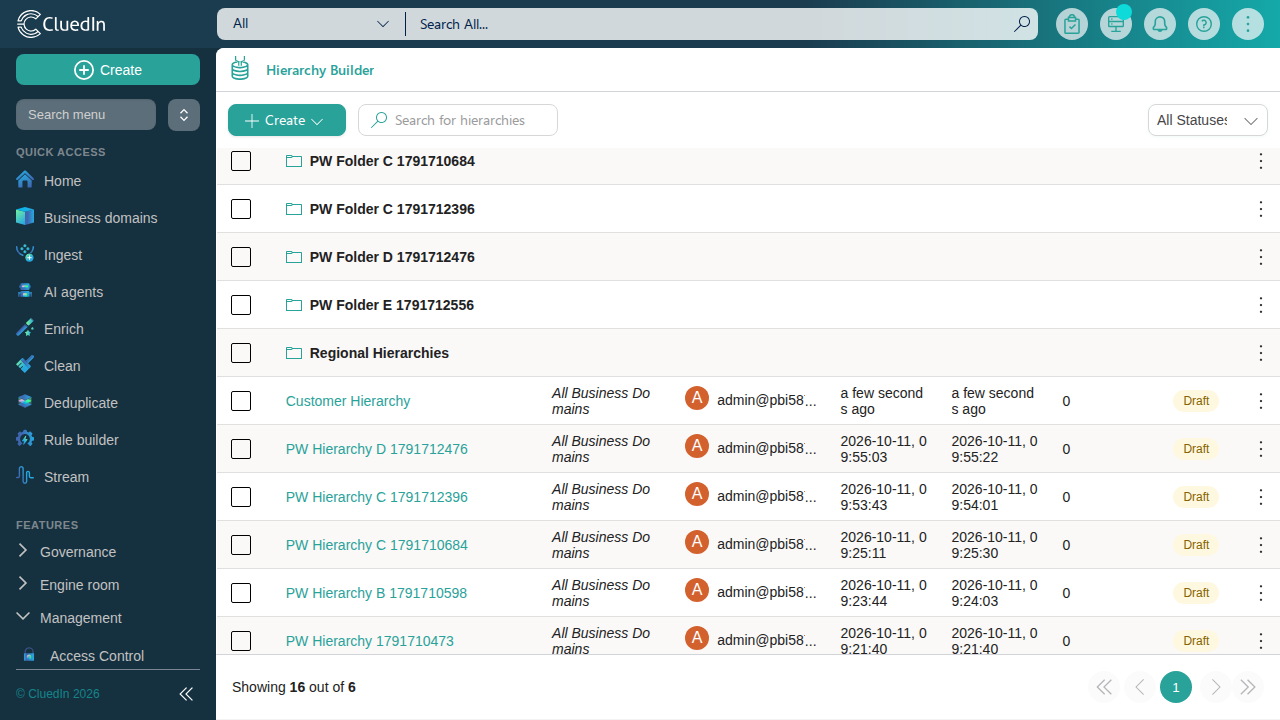Click the green Create button in the sidebar
The height and width of the screenshot is (720, 1280).
(108, 70)
